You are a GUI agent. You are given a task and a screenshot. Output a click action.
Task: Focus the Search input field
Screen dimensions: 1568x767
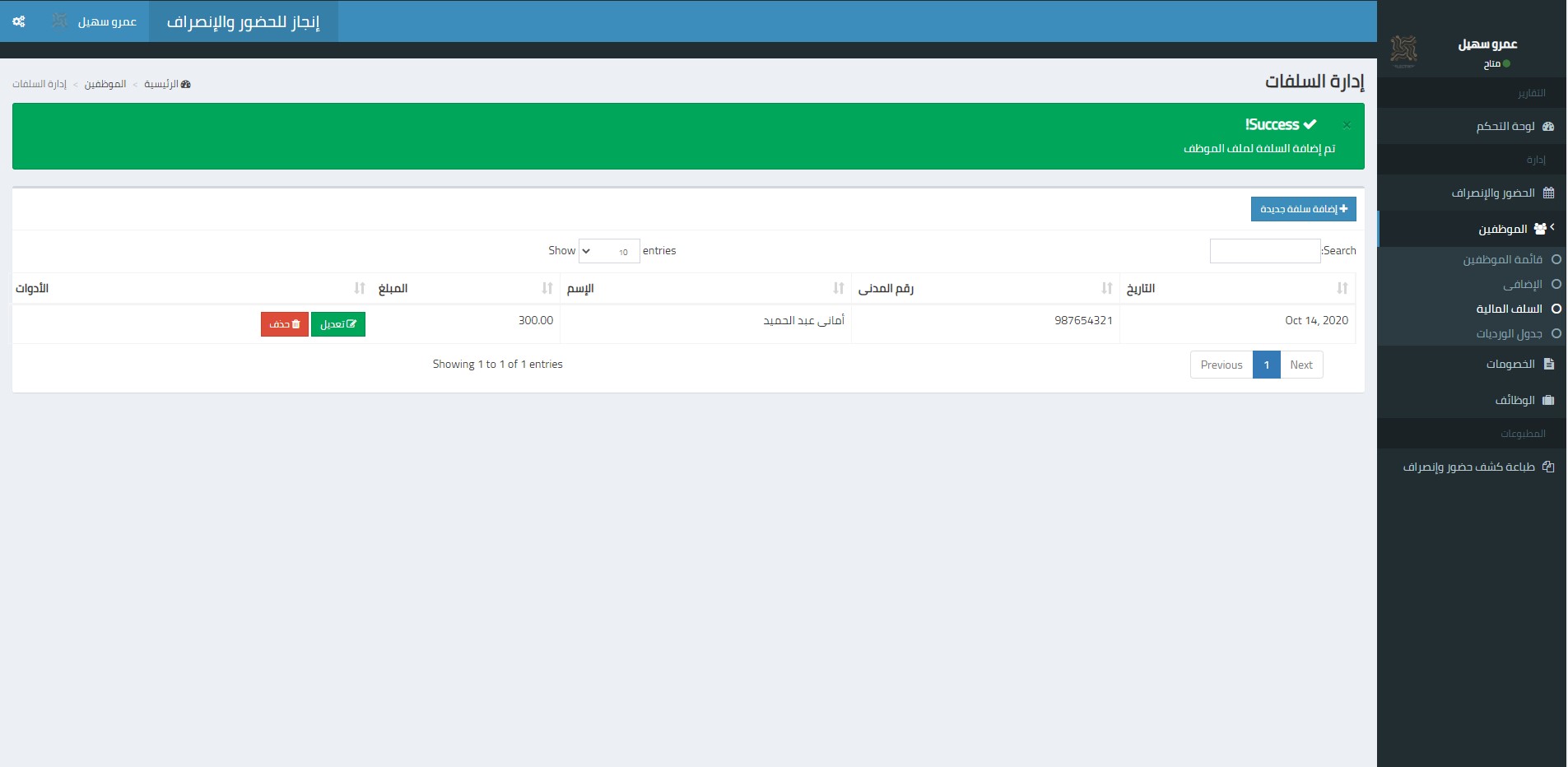click(x=1265, y=251)
